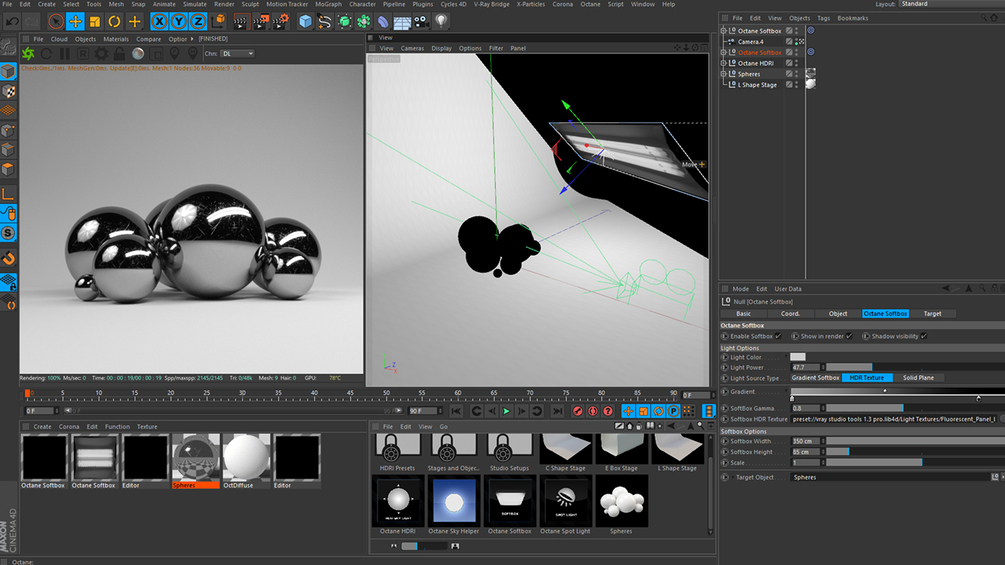Open HDRI Presets locked folder
The image size is (1005, 565).
pyautogui.click(x=397, y=452)
